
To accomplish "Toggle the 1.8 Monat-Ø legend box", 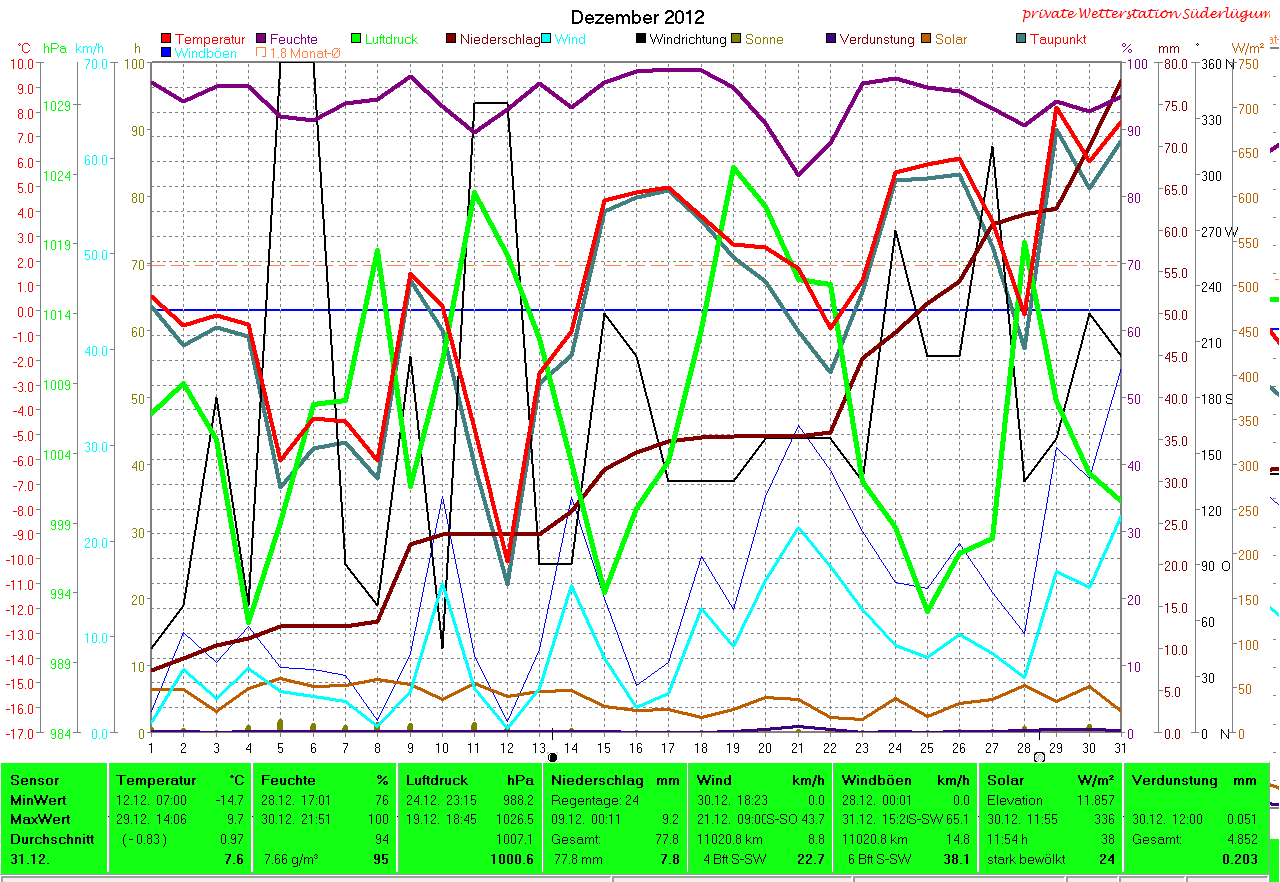I will 262,53.
